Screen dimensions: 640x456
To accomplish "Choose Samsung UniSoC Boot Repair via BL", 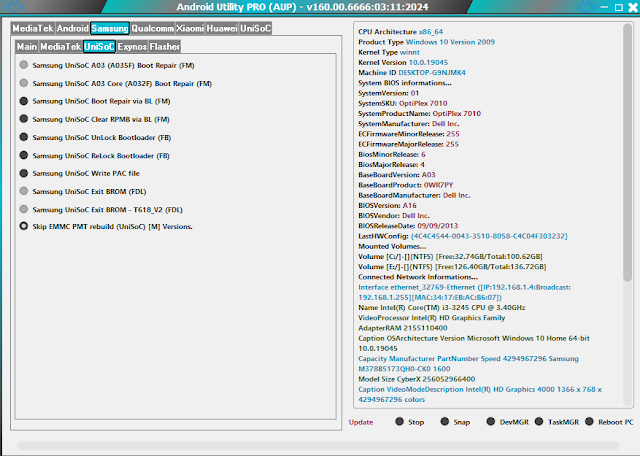I will click(95, 101).
